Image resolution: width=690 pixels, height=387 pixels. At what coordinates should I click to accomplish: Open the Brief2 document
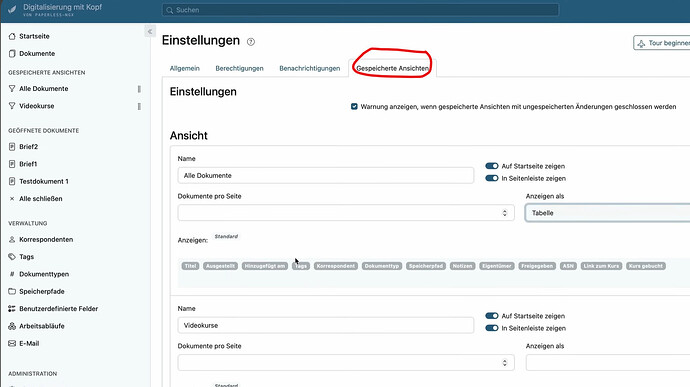point(29,147)
